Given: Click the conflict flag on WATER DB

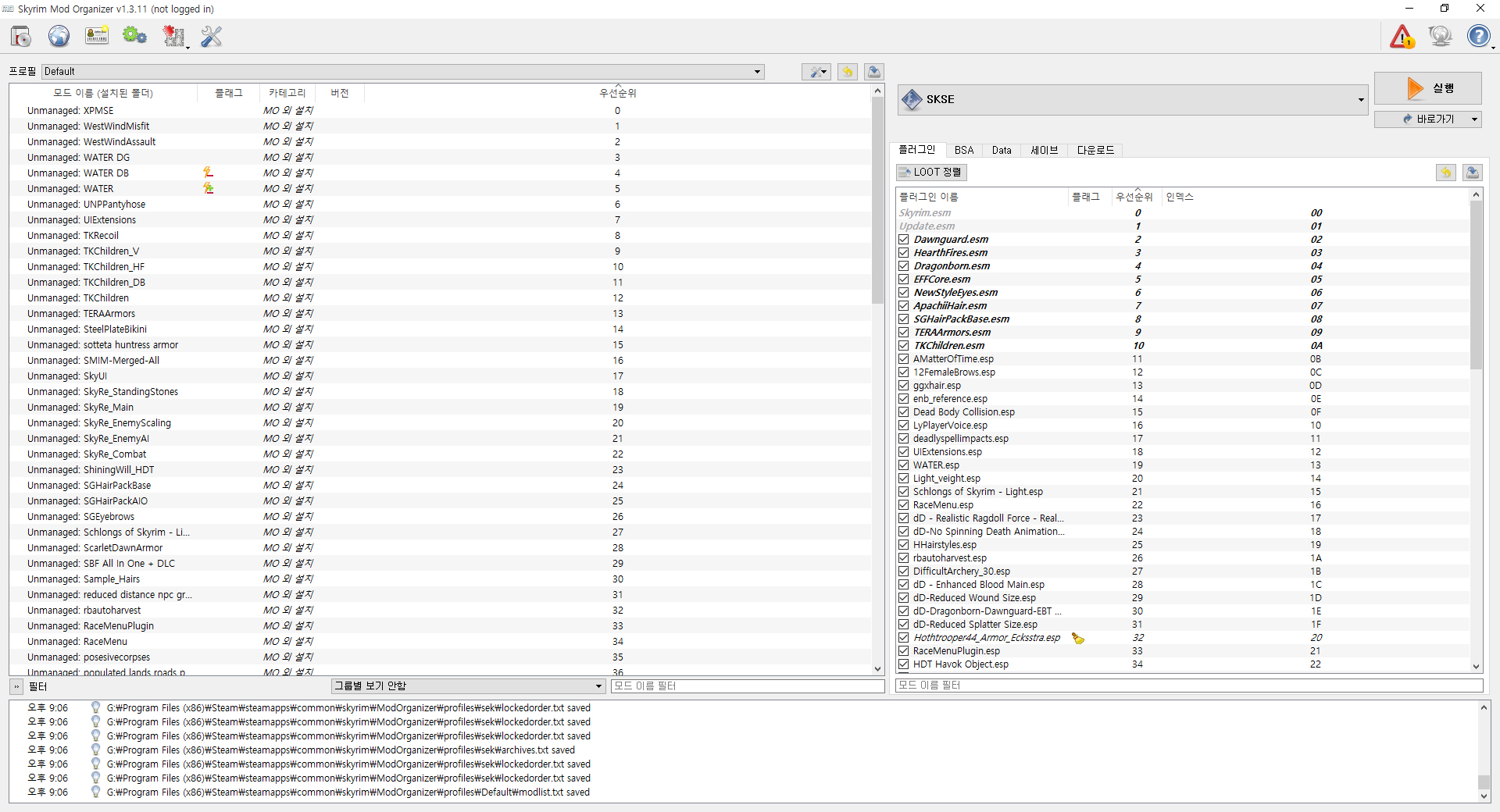Looking at the screenshot, I should (208, 173).
